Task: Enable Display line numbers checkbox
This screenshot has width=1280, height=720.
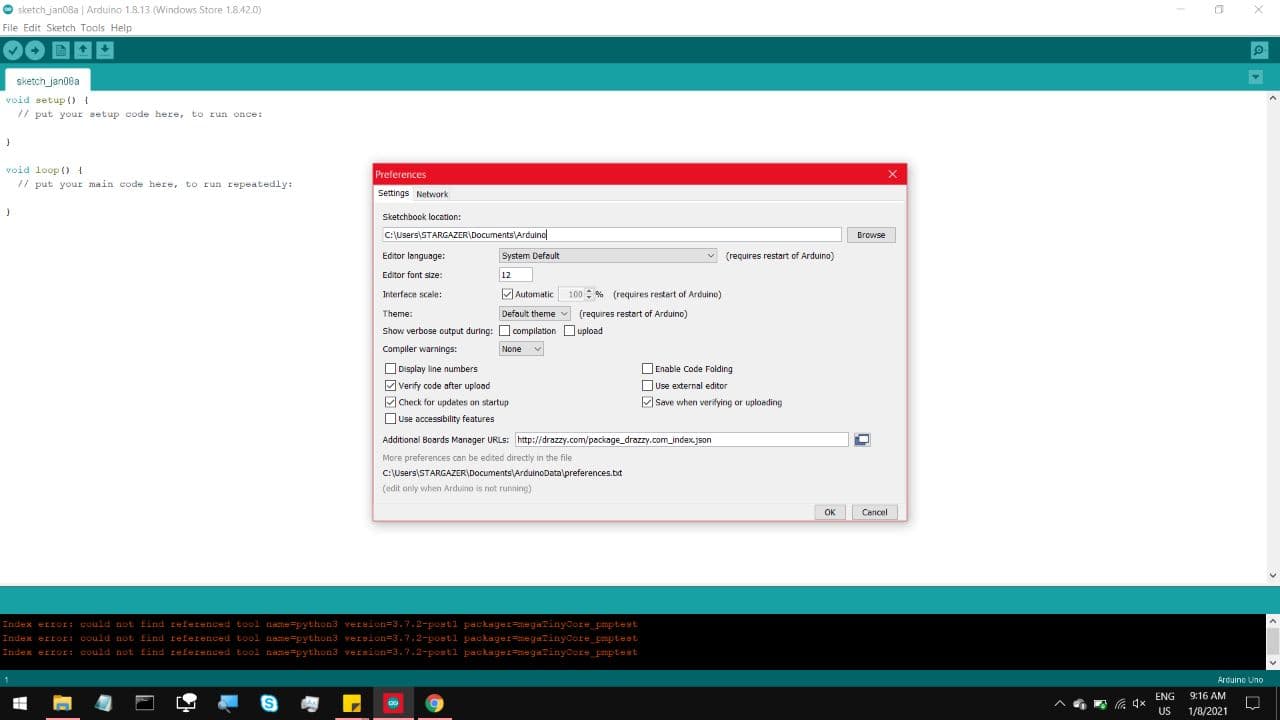Action: 391,369
